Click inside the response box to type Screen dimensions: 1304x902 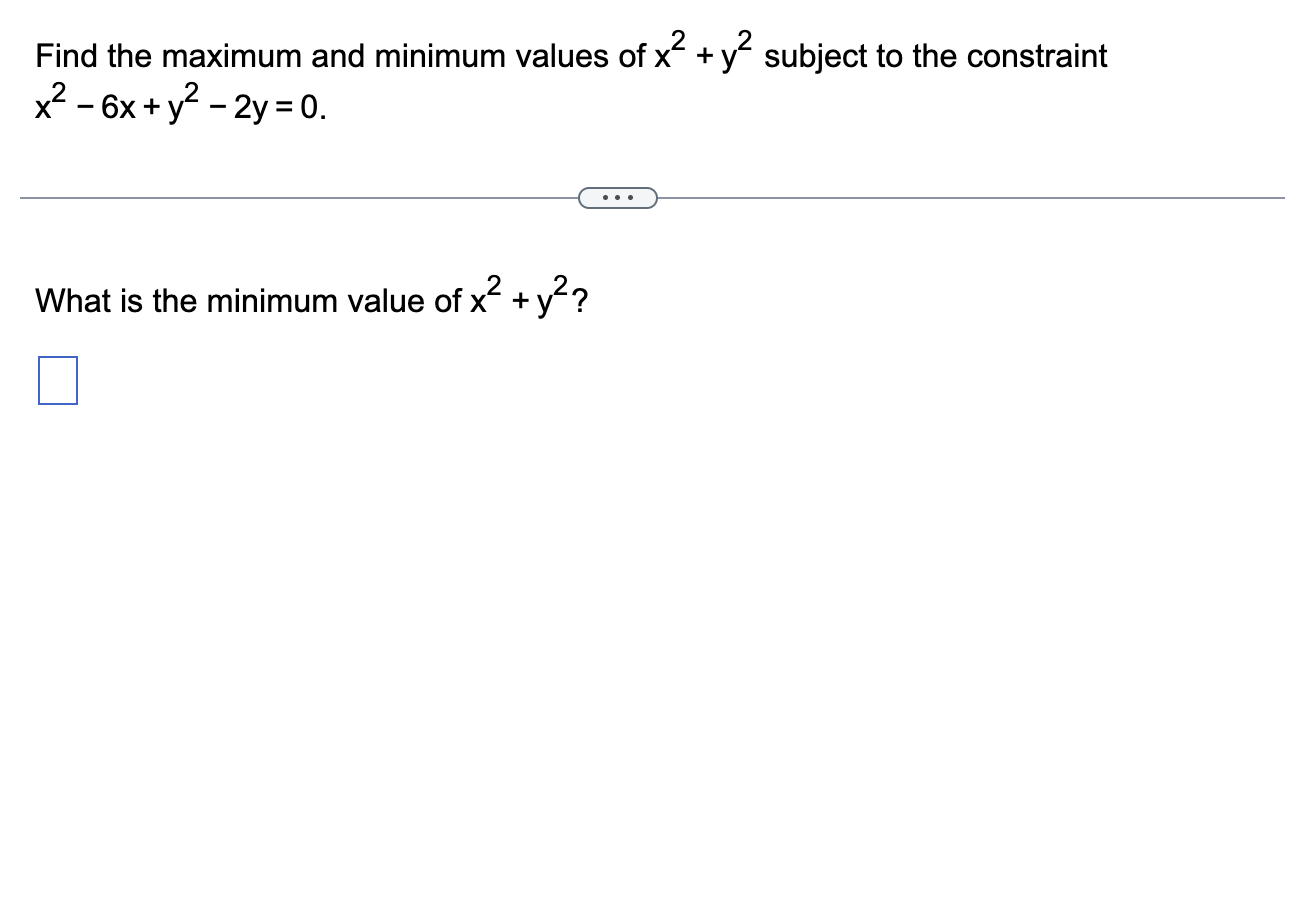tap(57, 381)
